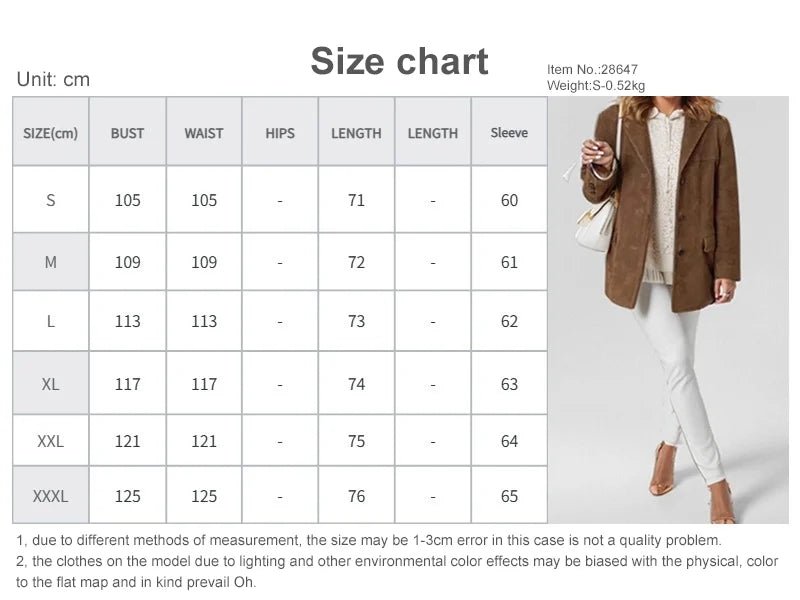Click the Size chart title

point(399,61)
